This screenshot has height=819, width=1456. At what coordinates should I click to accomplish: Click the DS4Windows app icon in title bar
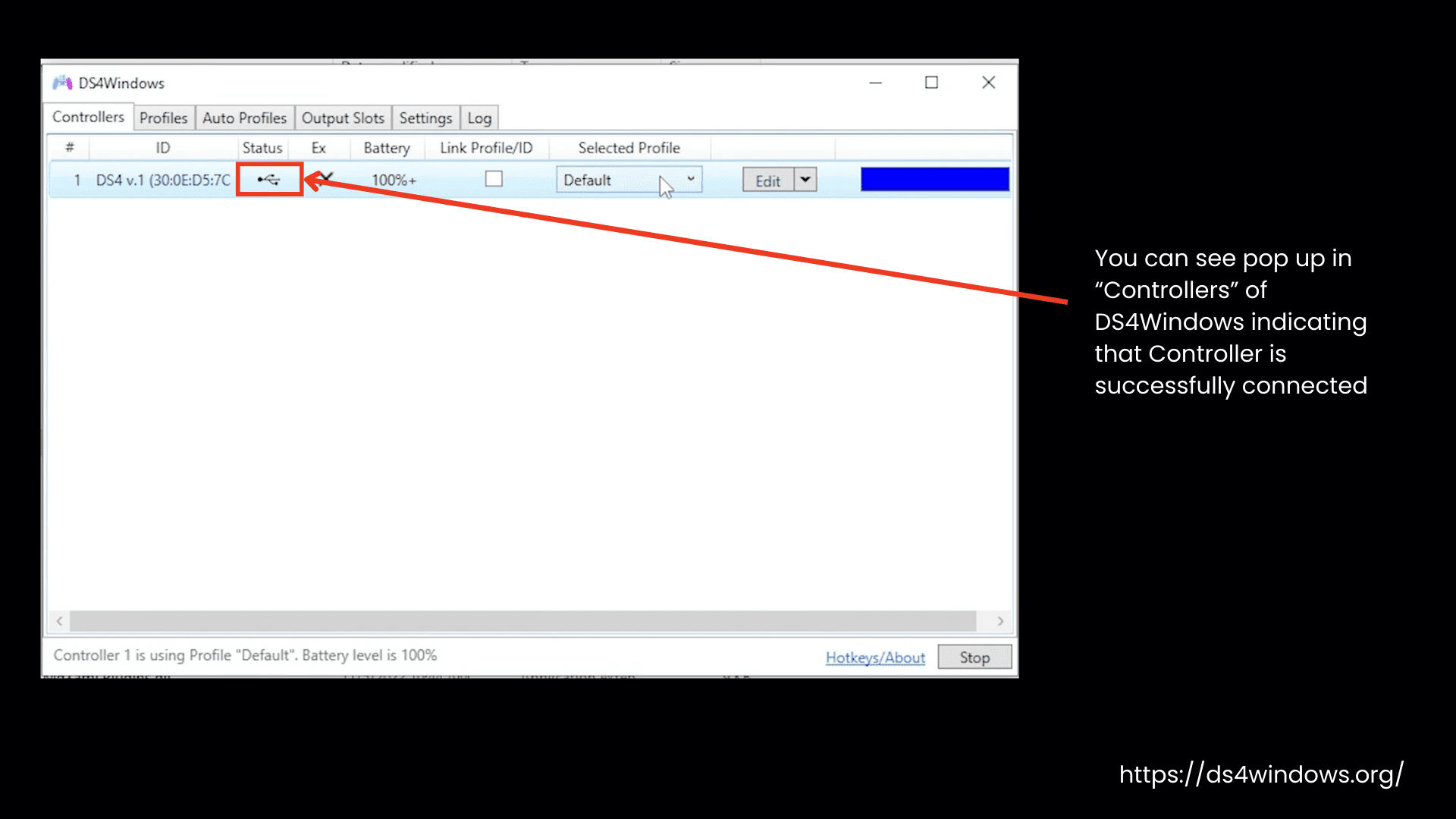click(62, 83)
